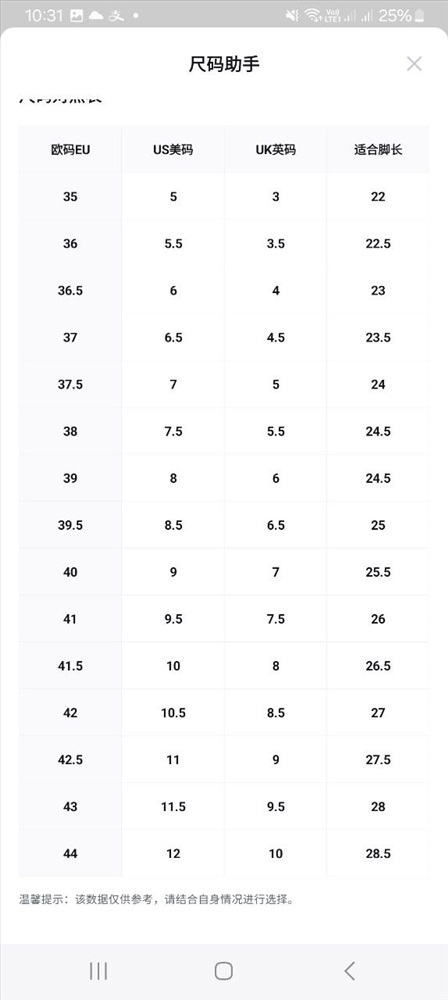Viewport: 448px width, 1000px height.
Task: Tap the gallery notification icon in status bar
Action: pyautogui.click(x=77, y=16)
